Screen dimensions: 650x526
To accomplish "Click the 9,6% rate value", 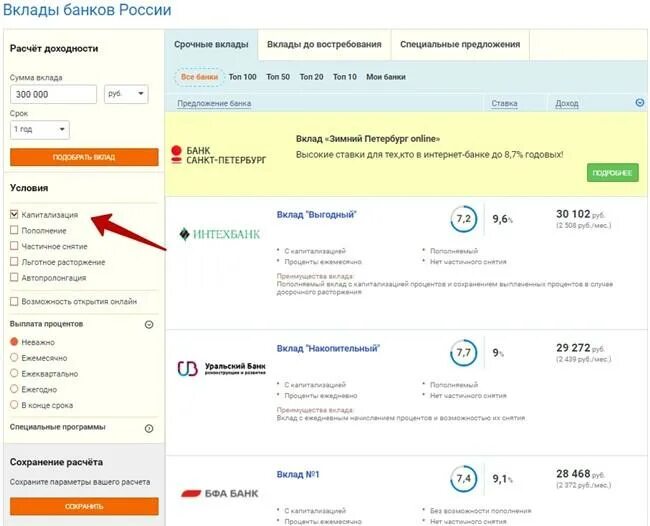I will tap(502, 219).
